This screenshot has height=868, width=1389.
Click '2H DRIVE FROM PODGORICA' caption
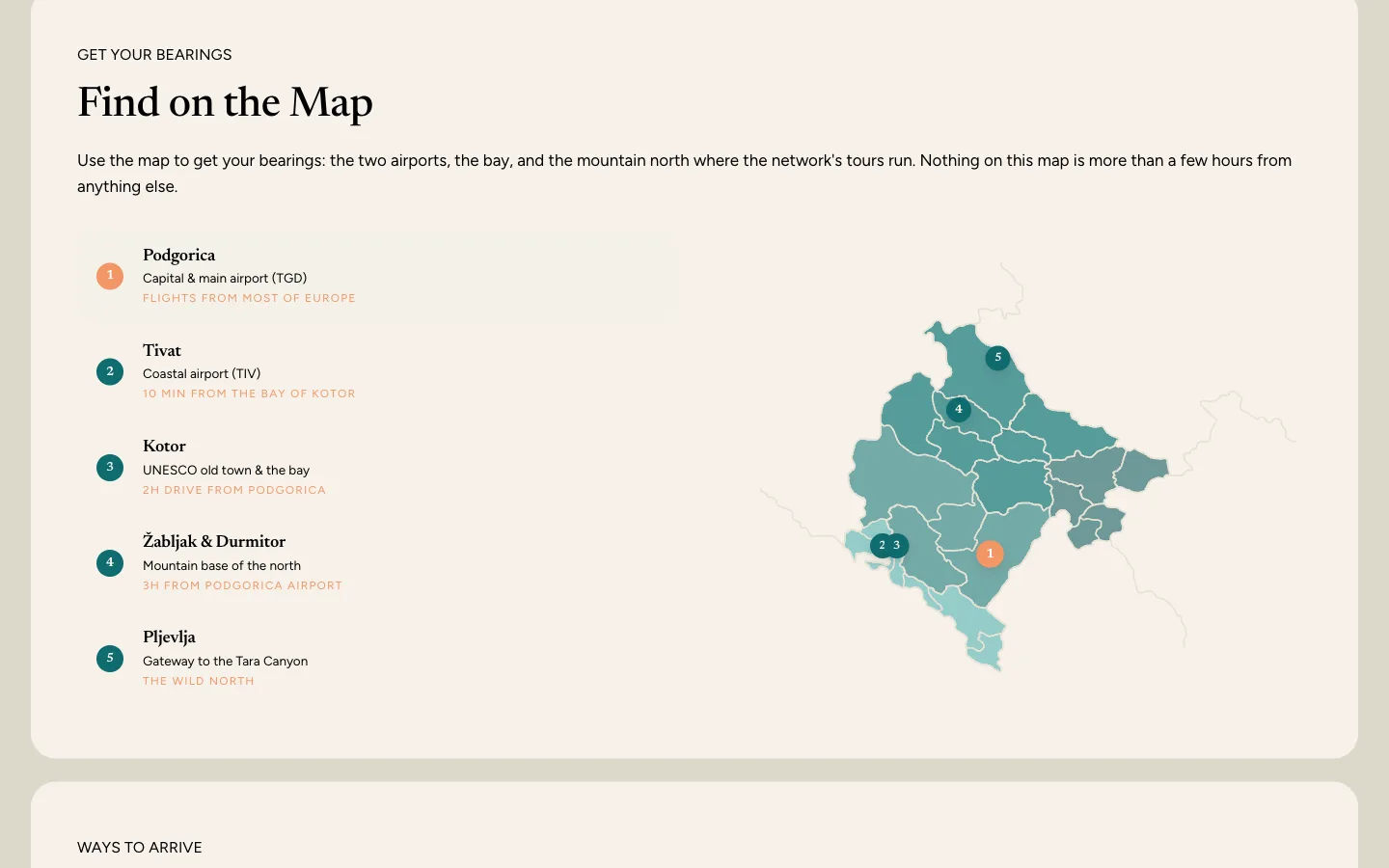234,490
